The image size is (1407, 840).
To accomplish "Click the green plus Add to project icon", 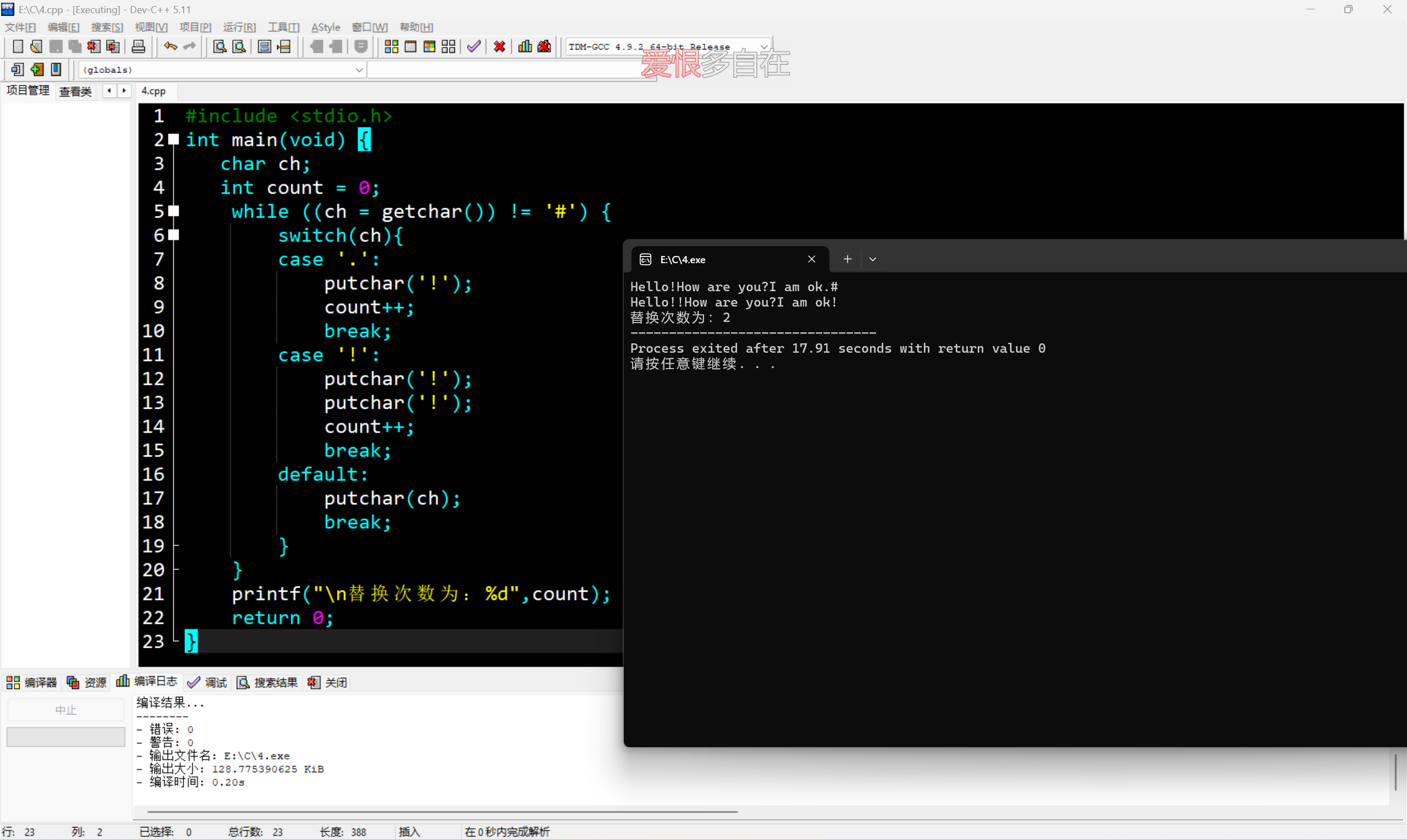I will 37,70.
